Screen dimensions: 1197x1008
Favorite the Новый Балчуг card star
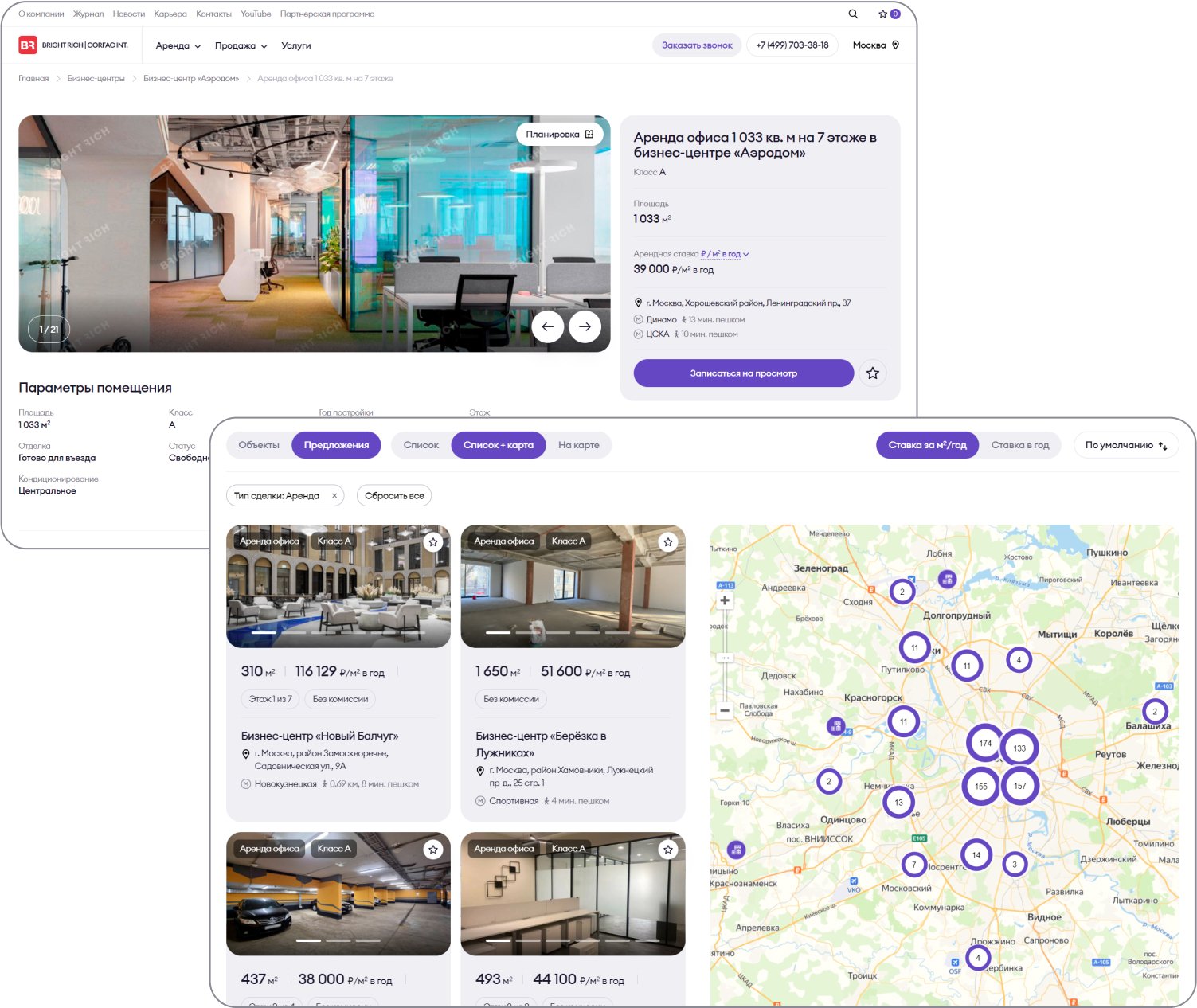(433, 542)
